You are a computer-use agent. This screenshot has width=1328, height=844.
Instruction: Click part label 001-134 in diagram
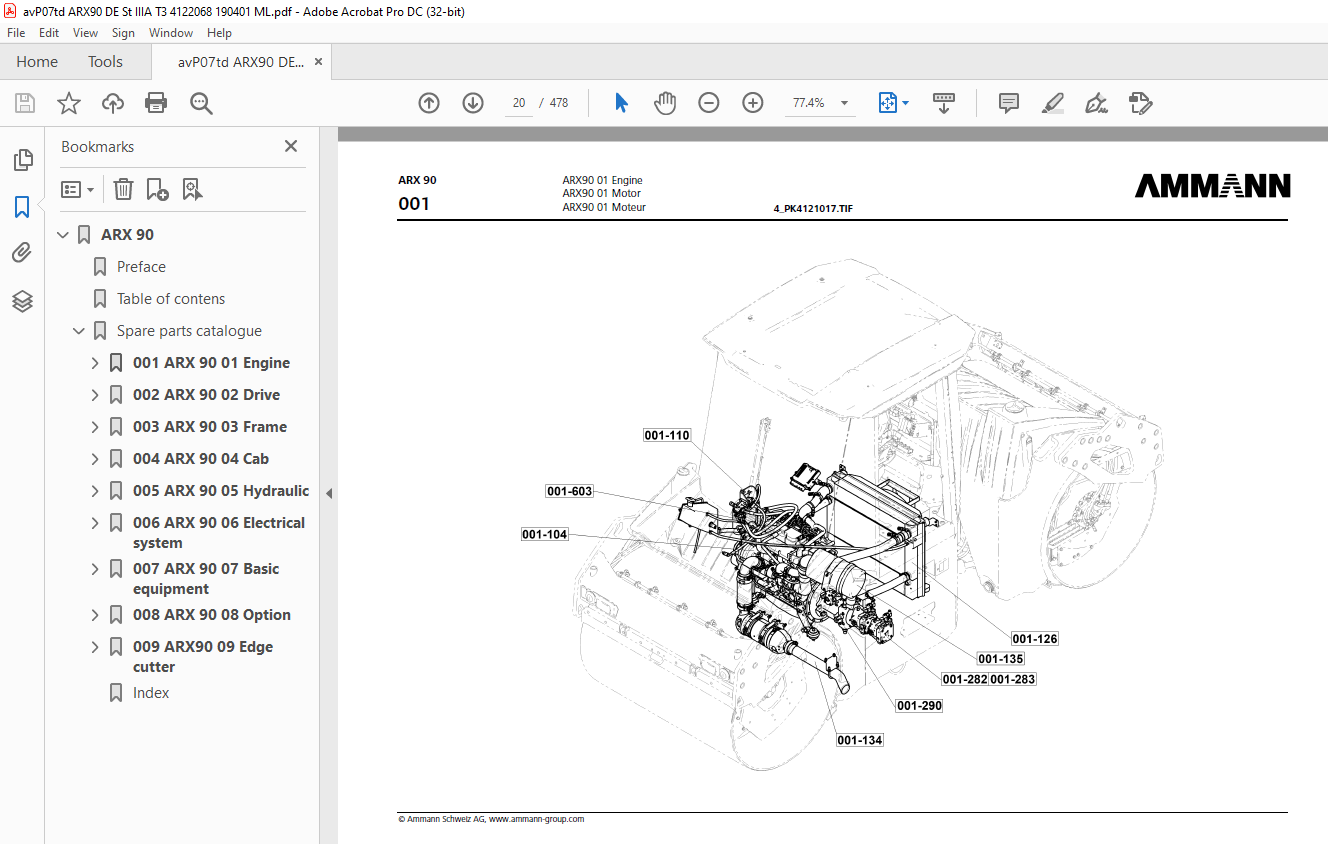860,740
